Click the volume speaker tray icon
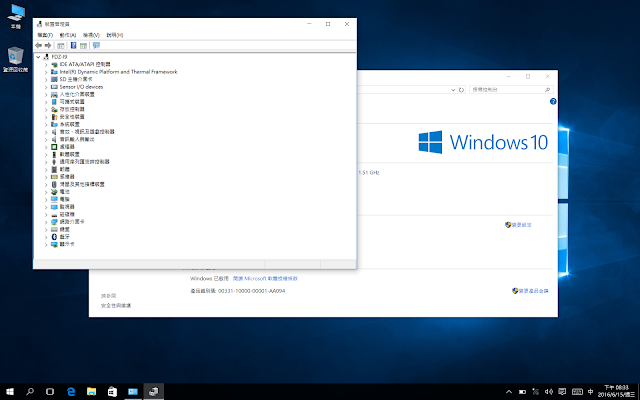Screen dimensions: 640x400 click(x=549, y=392)
